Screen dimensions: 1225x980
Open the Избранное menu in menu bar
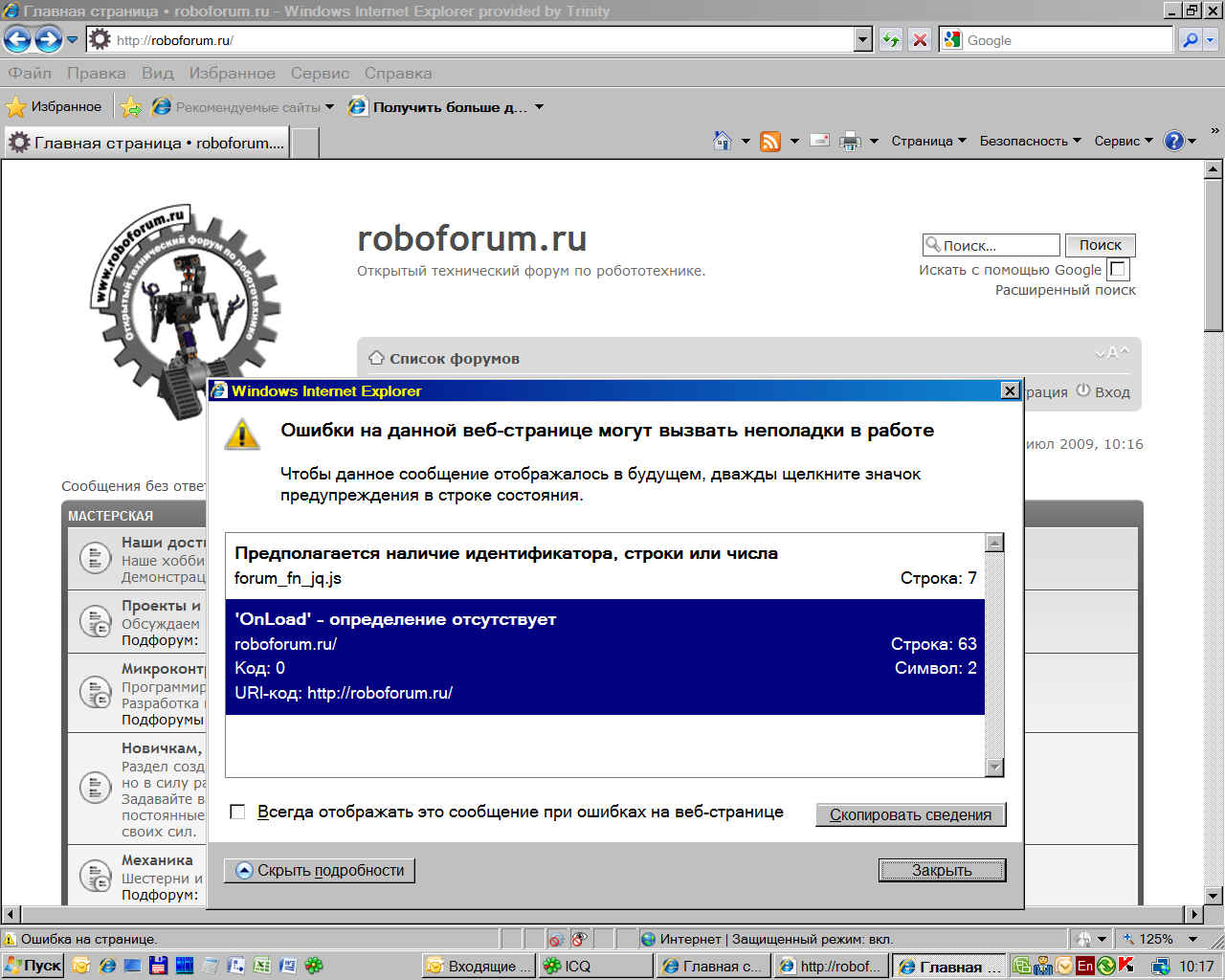(232, 73)
